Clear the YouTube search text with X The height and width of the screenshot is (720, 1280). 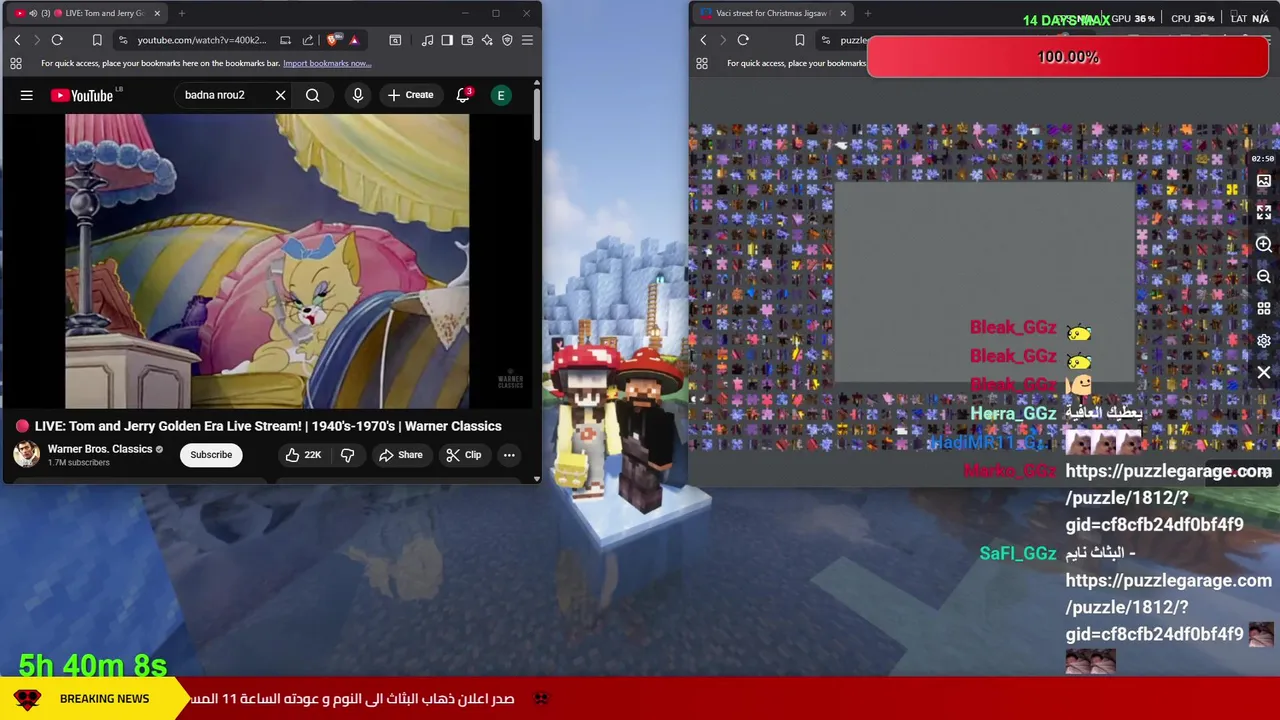(x=280, y=95)
